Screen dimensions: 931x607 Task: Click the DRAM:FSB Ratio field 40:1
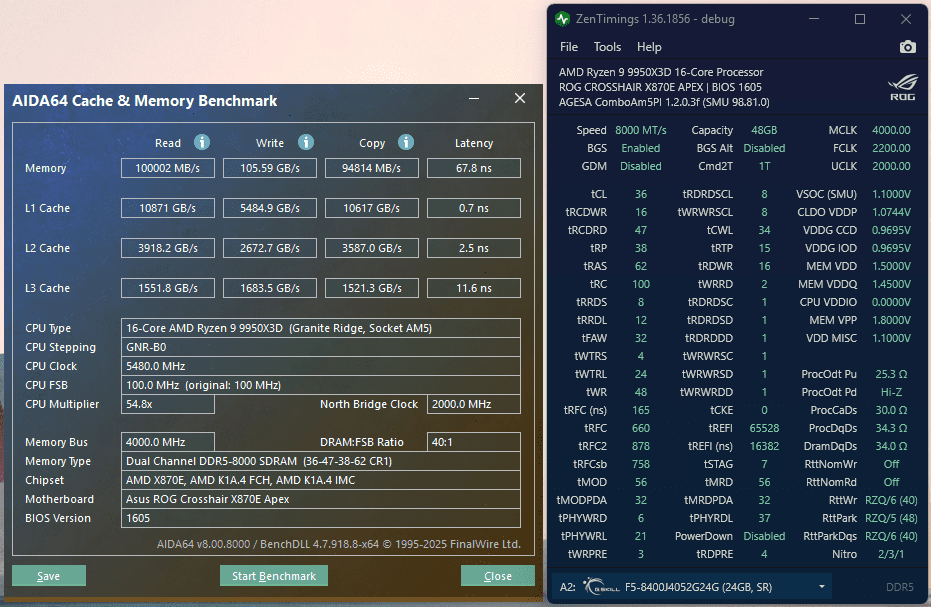474,442
